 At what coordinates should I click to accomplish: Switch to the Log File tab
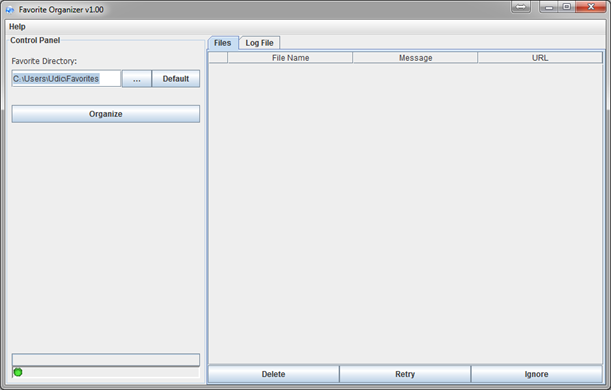click(260, 43)
